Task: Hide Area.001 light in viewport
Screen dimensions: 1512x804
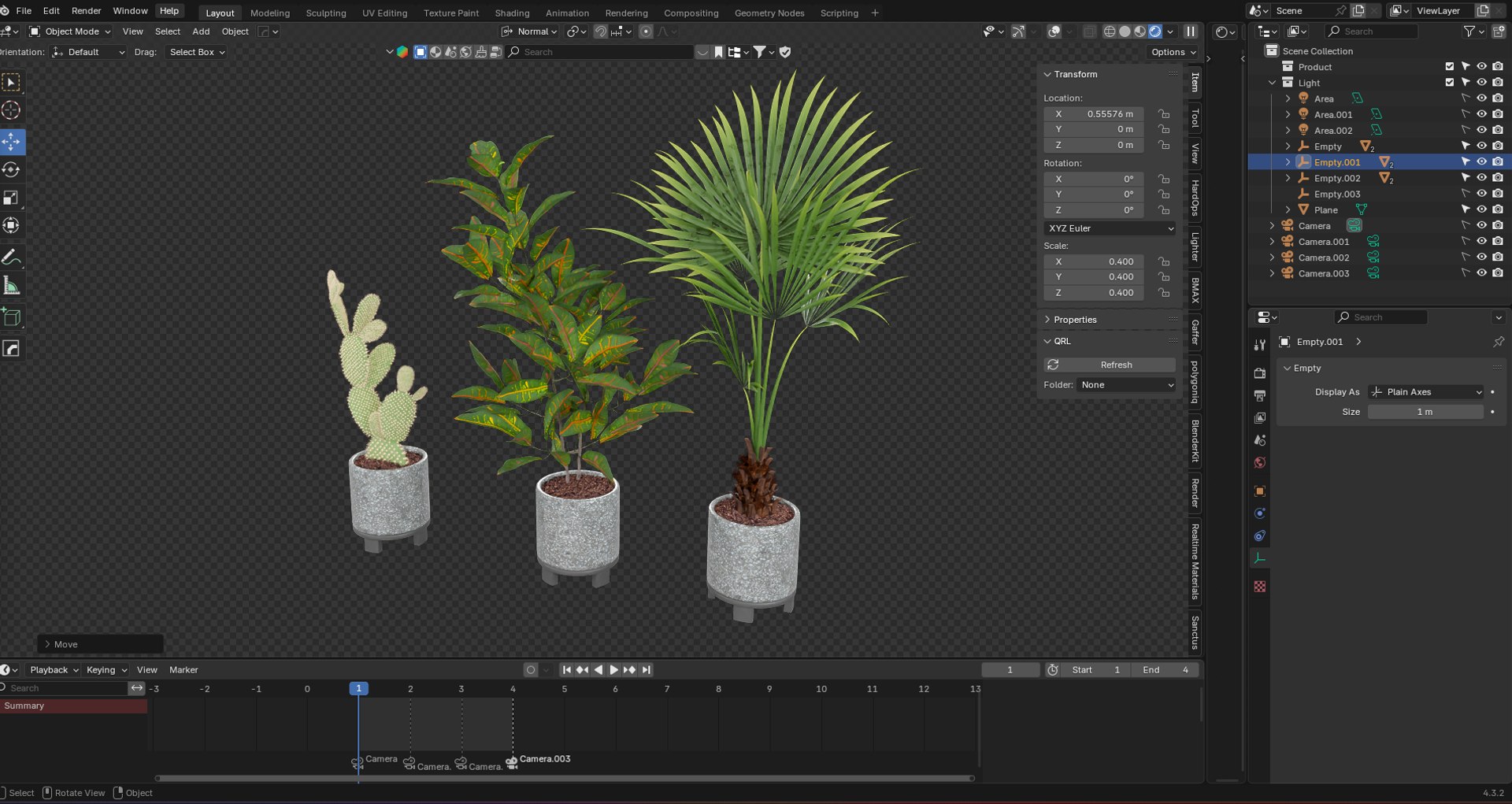Action: point(1481,114)
